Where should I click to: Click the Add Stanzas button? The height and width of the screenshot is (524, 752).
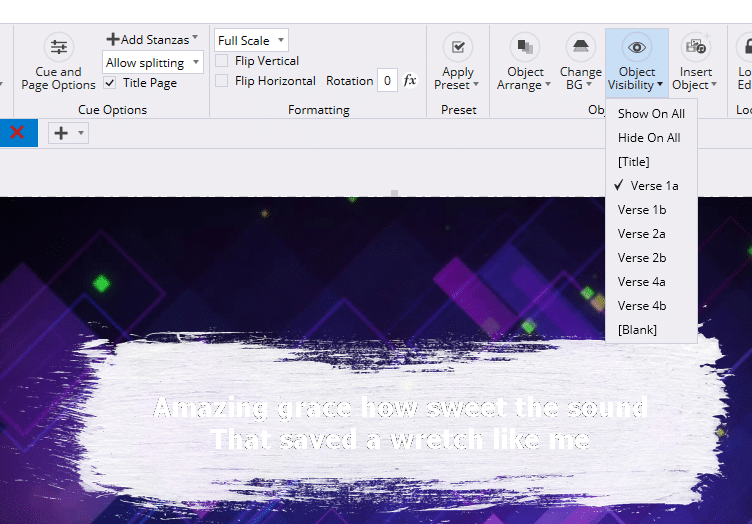(x=152, y=39)
